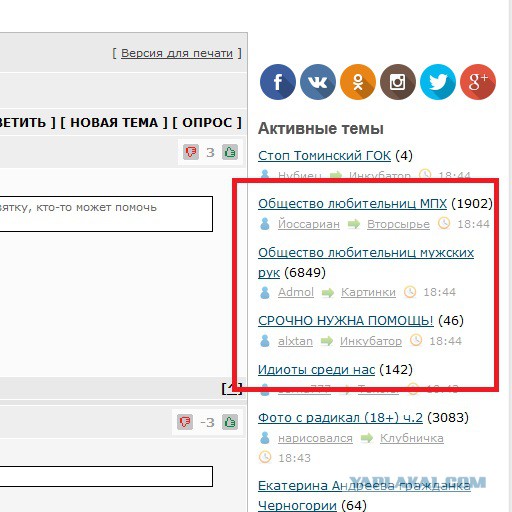Click ОПРОС button
512x512 pixels.
(x=207, y=123)
